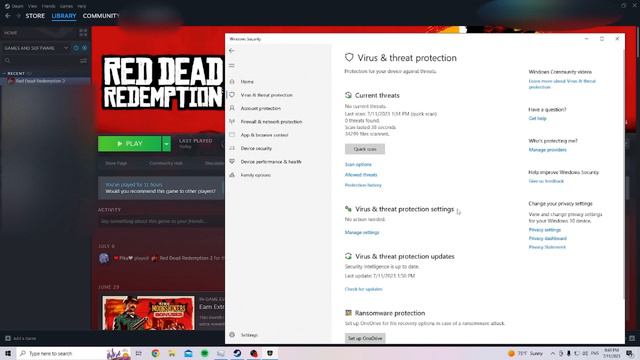640x360 pixels.
Task: Open Family options in sidebar
Action: pos(256,175)
